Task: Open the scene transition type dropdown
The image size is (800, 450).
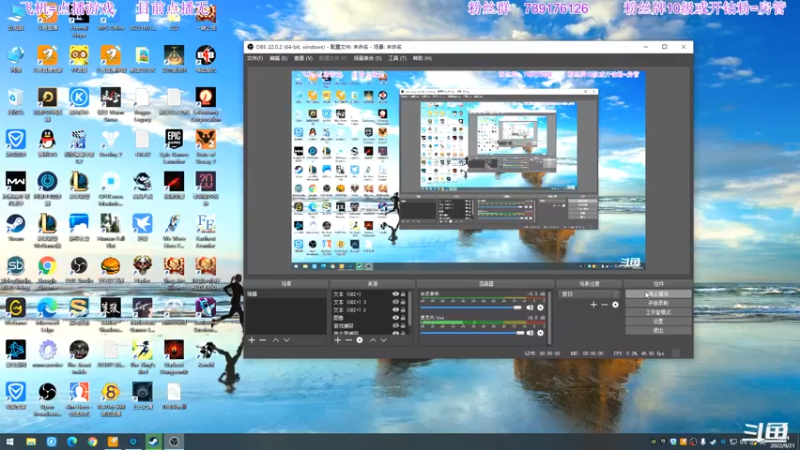Action: (589, 294)
